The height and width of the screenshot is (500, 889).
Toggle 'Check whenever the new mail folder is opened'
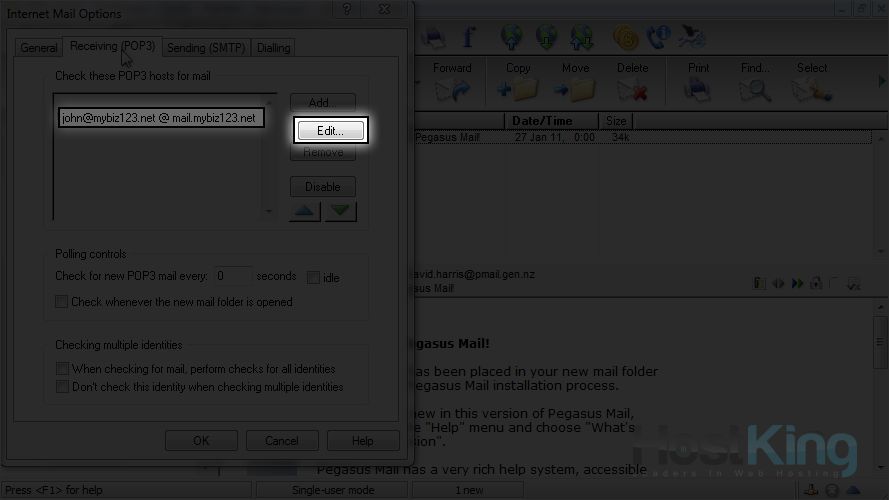[62, 302]
